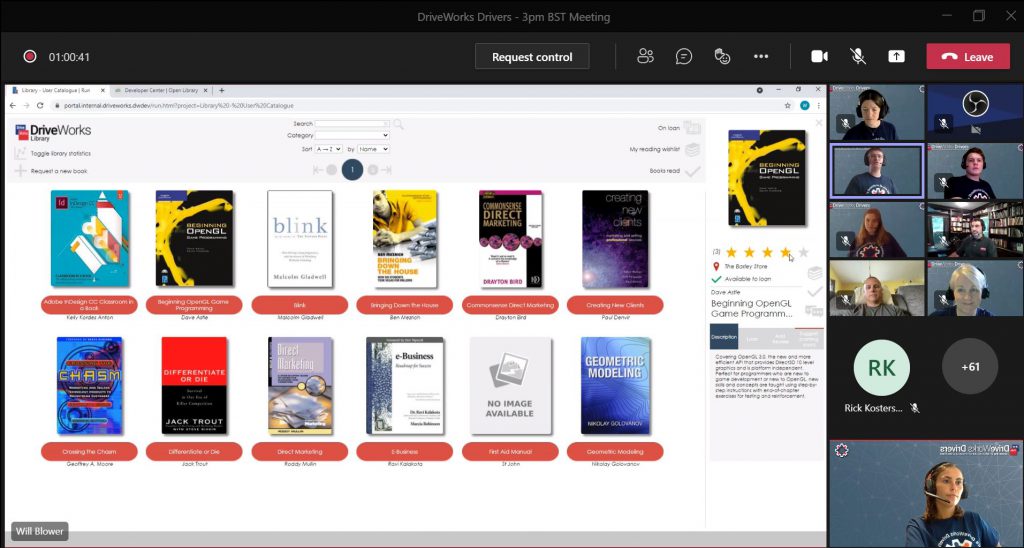Click the DriveWorks Library logo
This screenshot has height=548, width=1024.
point(53,133)
